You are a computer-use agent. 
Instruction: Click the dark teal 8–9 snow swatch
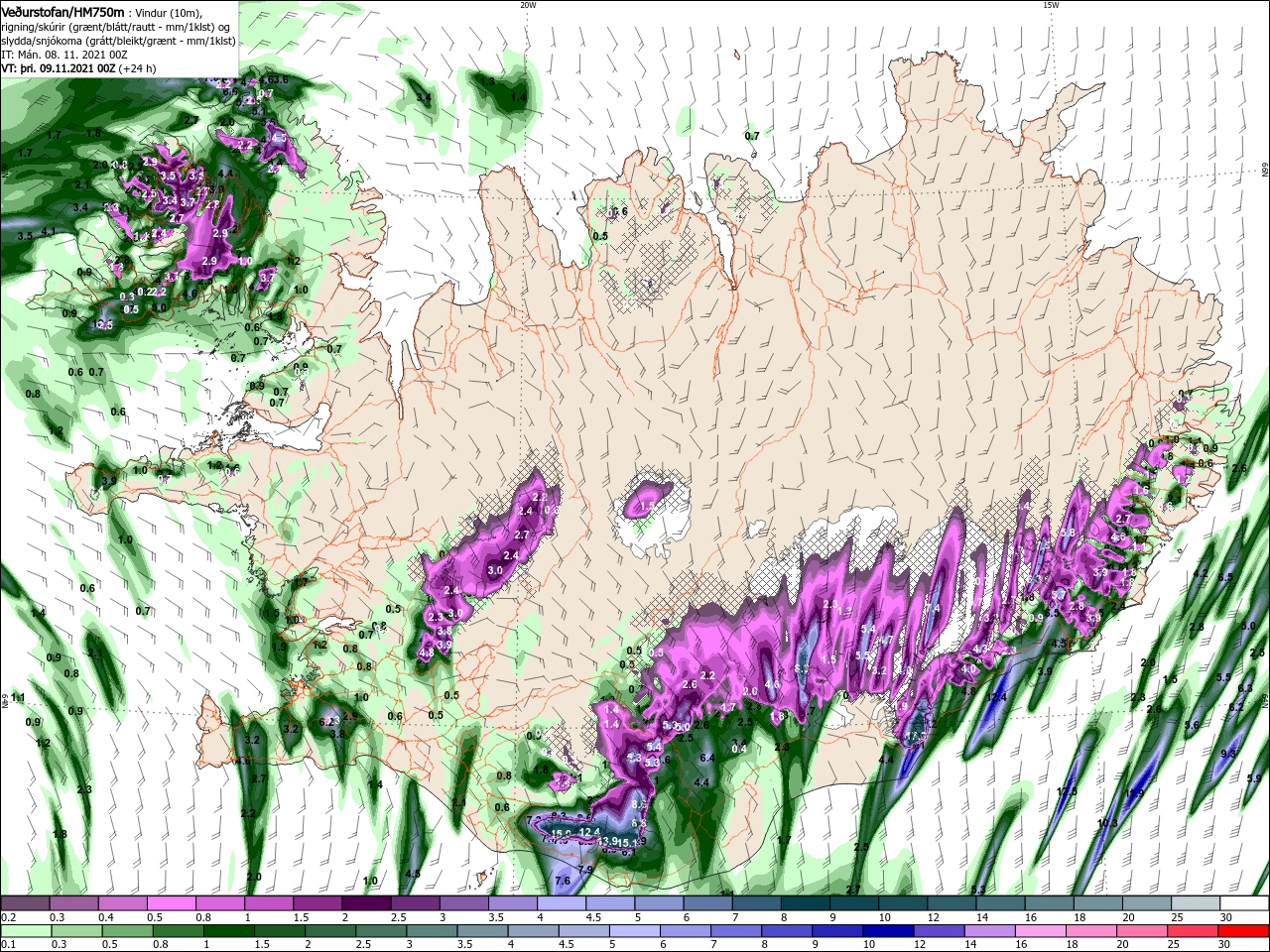(804, 903)
